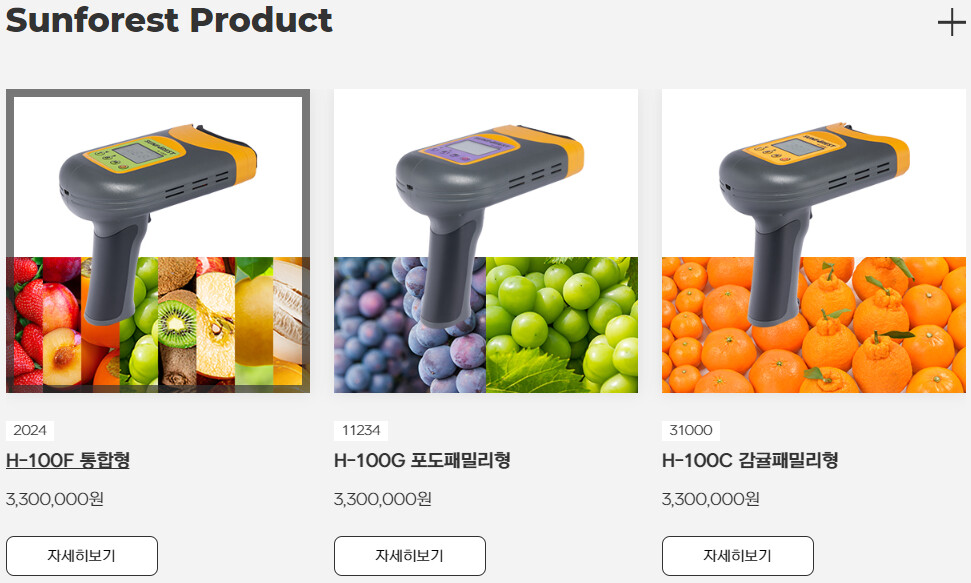Click the H-100G 포도패밀리형 product title

point(422,460)
